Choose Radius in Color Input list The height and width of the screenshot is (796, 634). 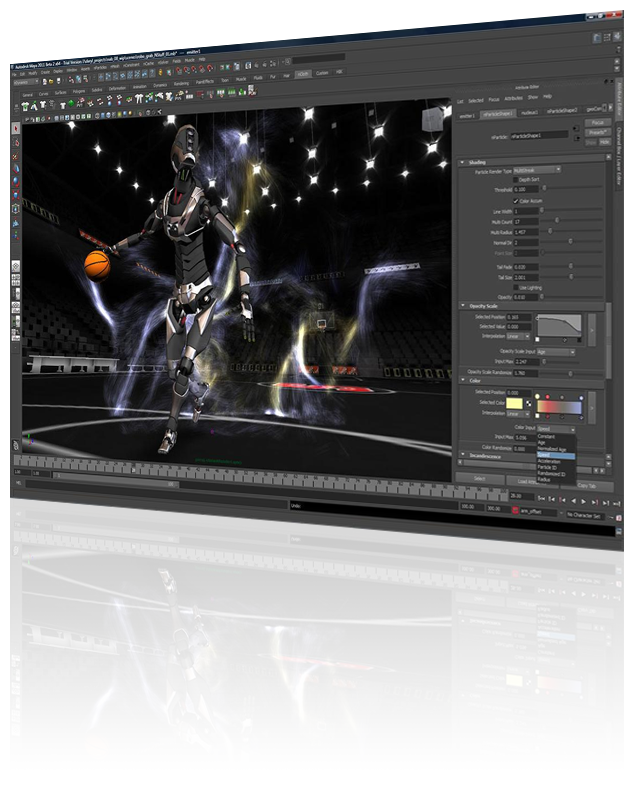[544, 479]
